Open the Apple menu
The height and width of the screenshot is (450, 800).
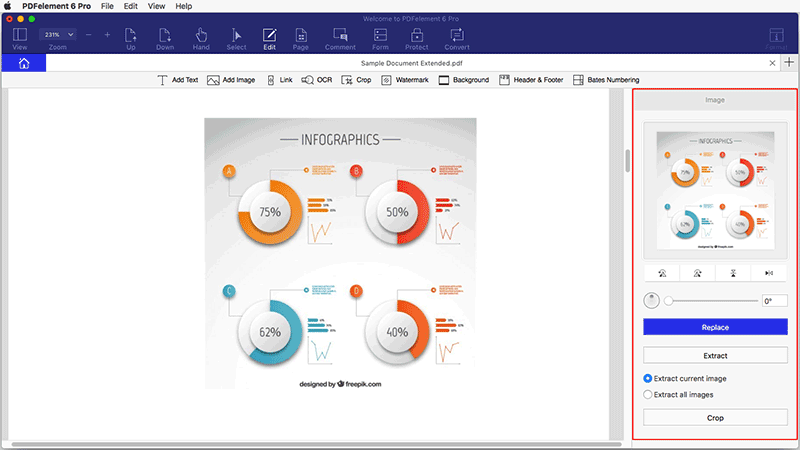click(x=8, y=6)
